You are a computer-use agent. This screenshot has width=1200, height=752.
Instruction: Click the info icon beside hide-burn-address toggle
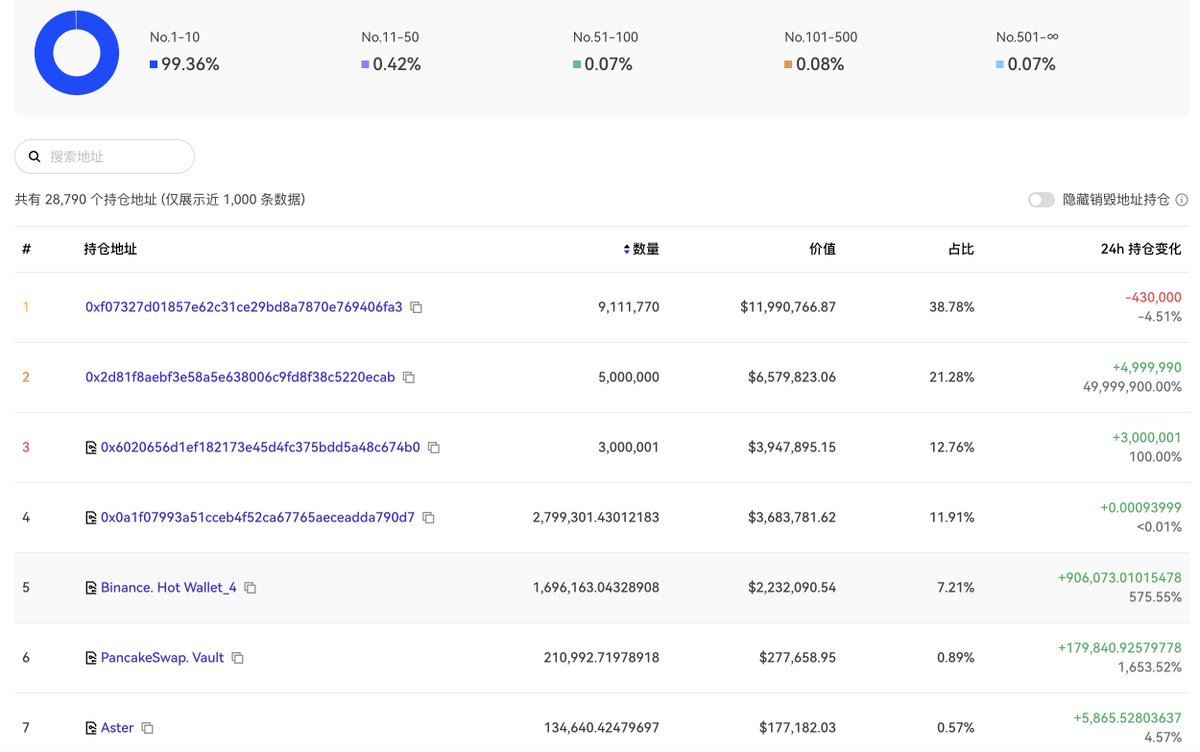click(1182, 200)
